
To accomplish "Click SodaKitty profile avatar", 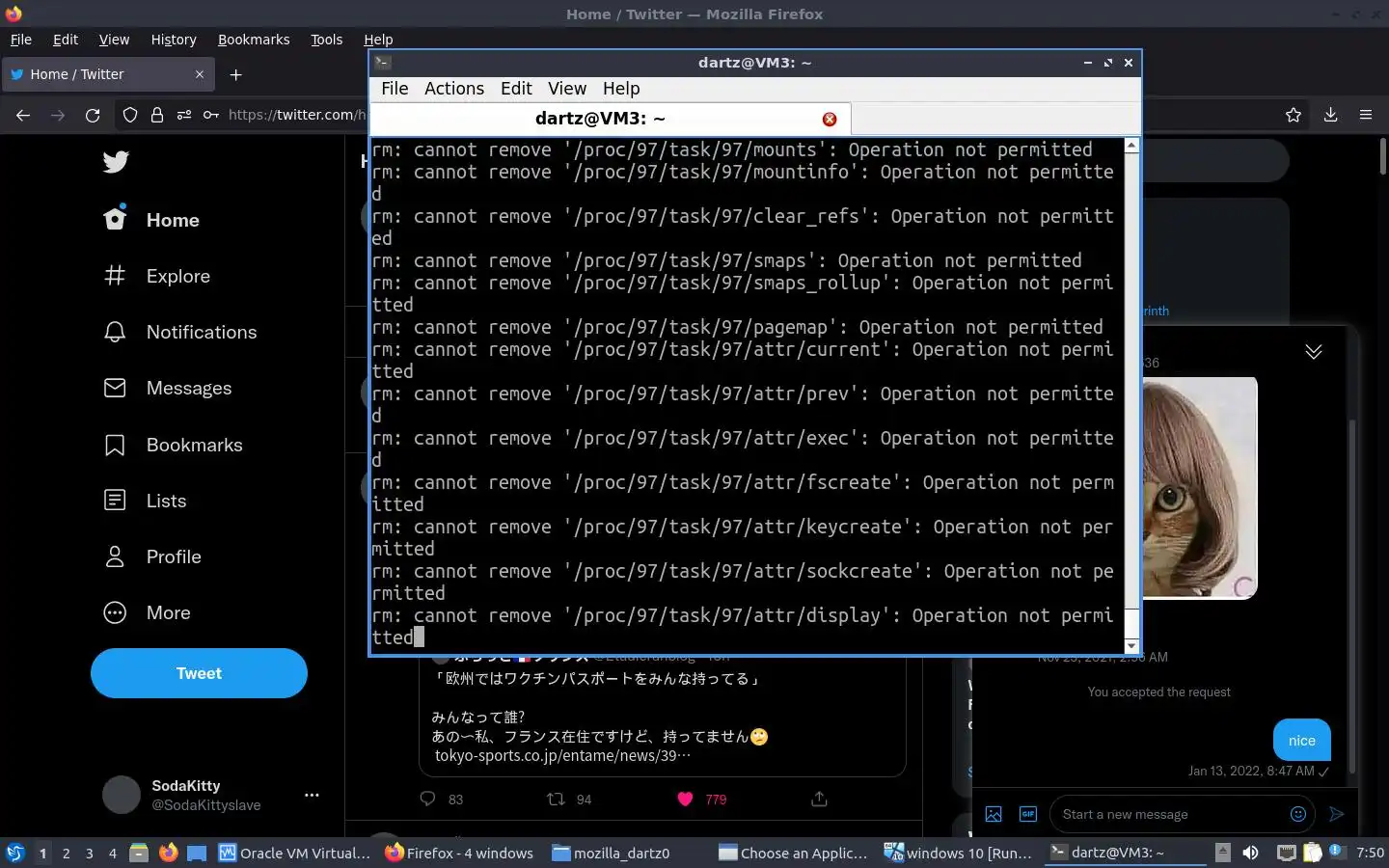I will pyautogui.click(x=122, y=795).
